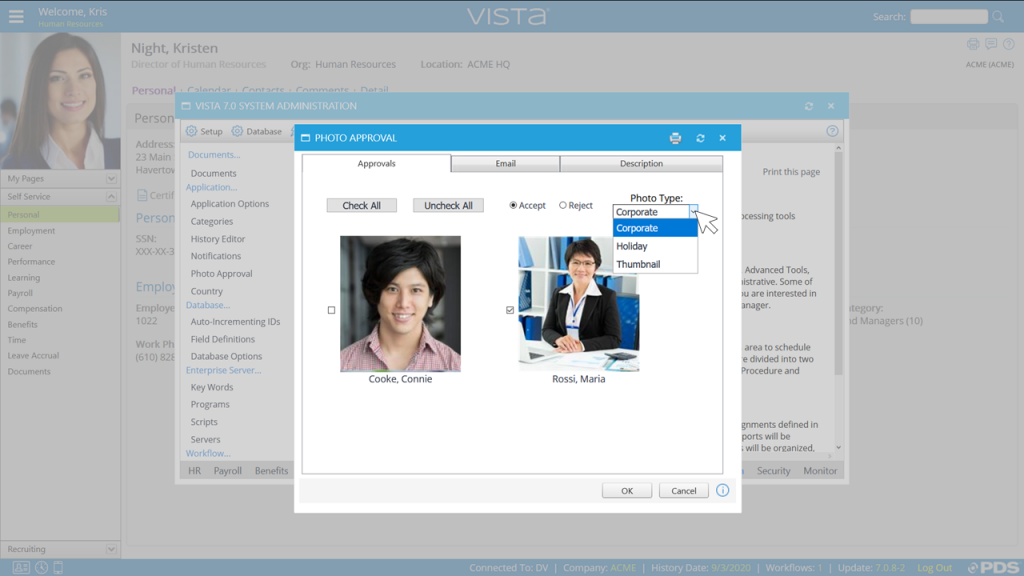Choose Corporate from Photo Type list
The width and height of the screenshot is (1024, 576).
[x=655, y=228]
